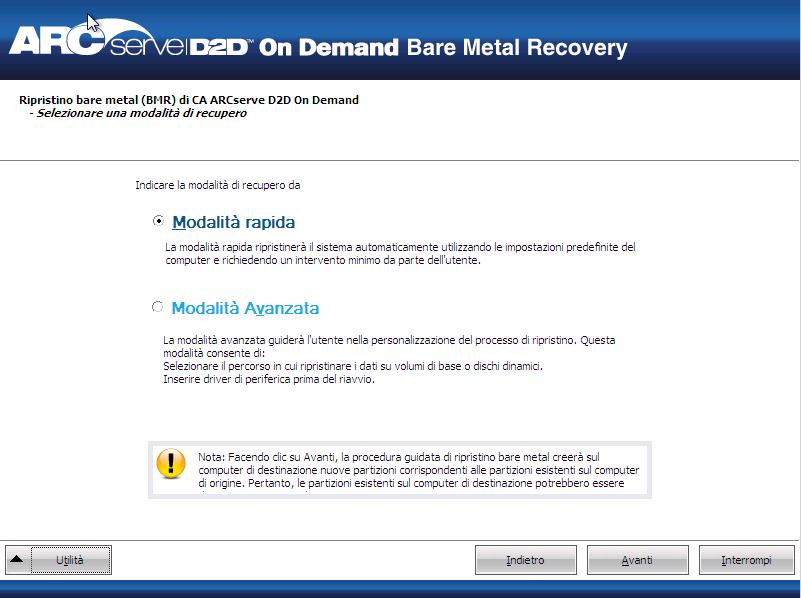The height and width of the screenshot is (598, 801).
Task: Go back with the Indietro button
Action: click(526, 560)
